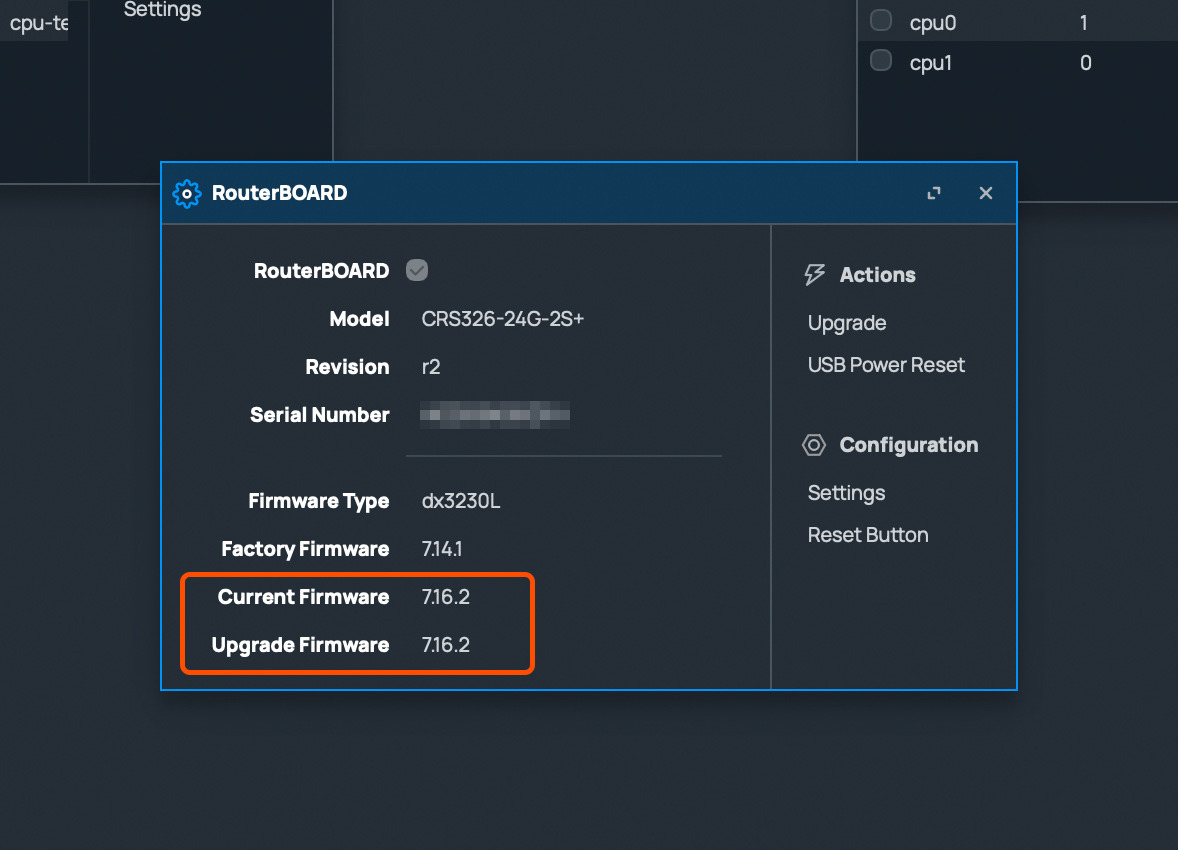Click the Upgrade Firmware label

(x=301, y=645)
